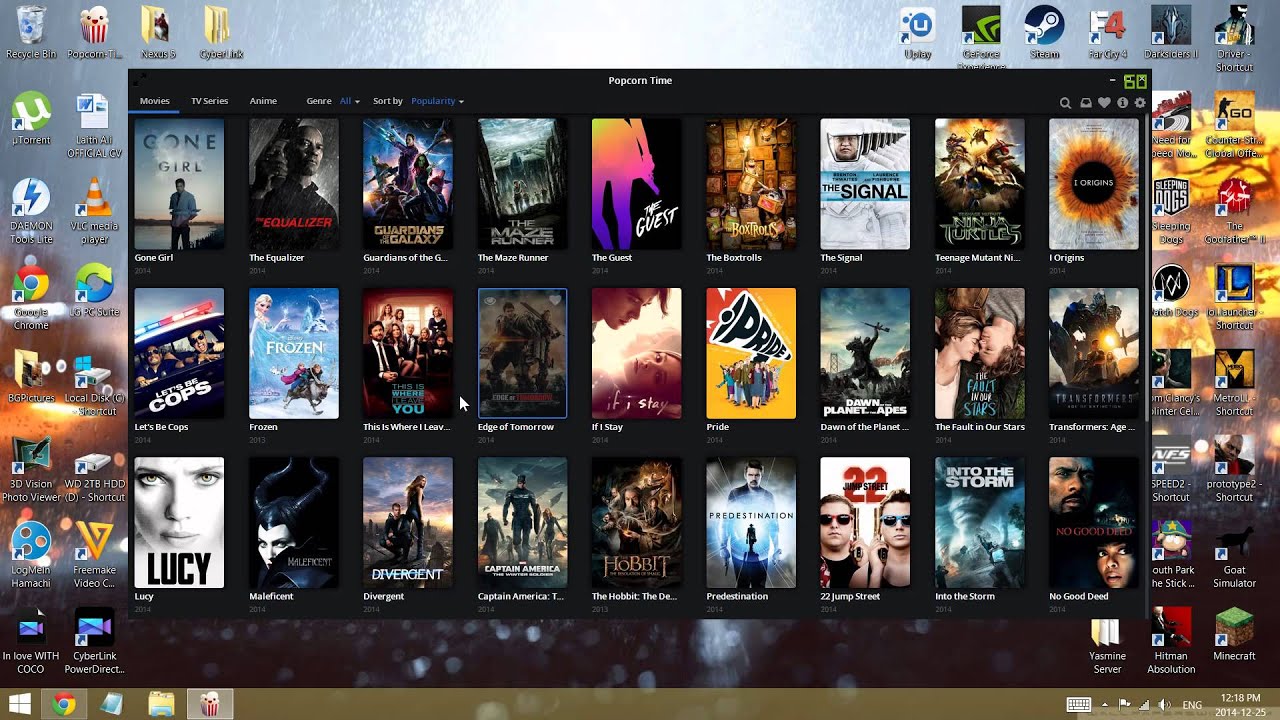
Task: Expand the Genre All dropdown
Action: pos(349,101)
